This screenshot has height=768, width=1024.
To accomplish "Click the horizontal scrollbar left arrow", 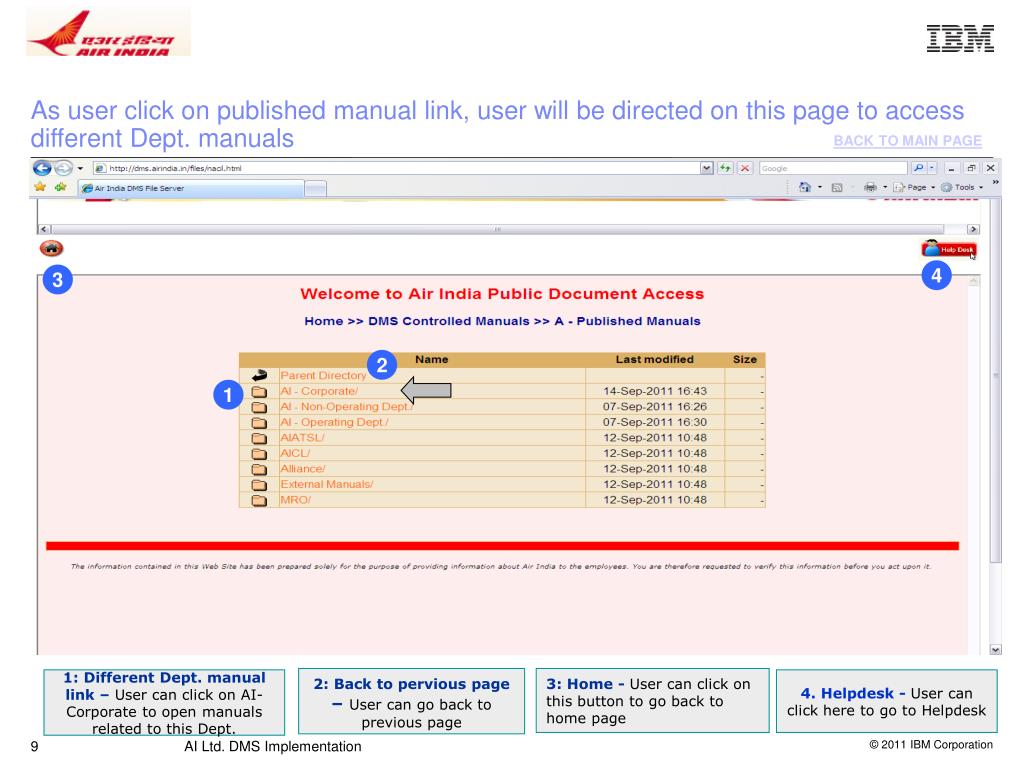I will point(44,229).
